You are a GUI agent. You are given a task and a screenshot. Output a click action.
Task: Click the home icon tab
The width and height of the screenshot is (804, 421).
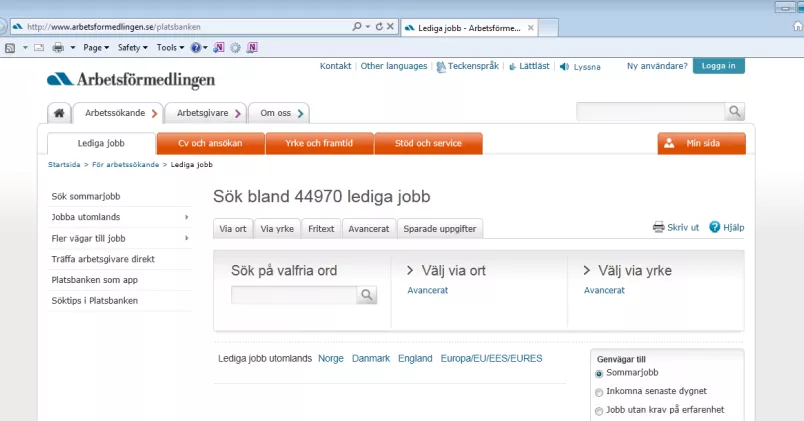click(x=59, y=113)
